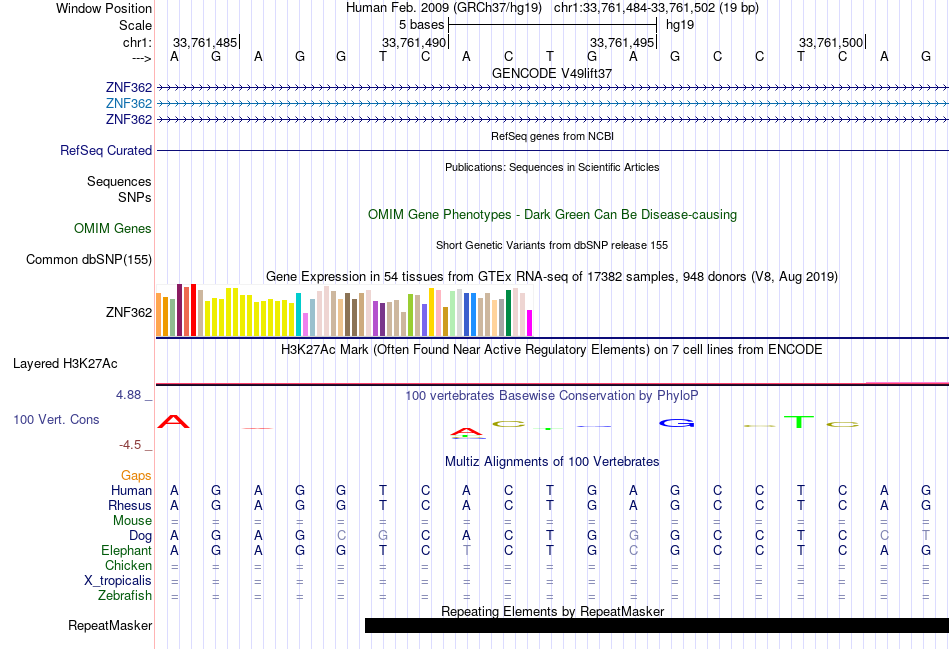Open the Layered H3K27Ac track label
The height and width of the screenshot is (649, 950).
(x=65, y=364)
